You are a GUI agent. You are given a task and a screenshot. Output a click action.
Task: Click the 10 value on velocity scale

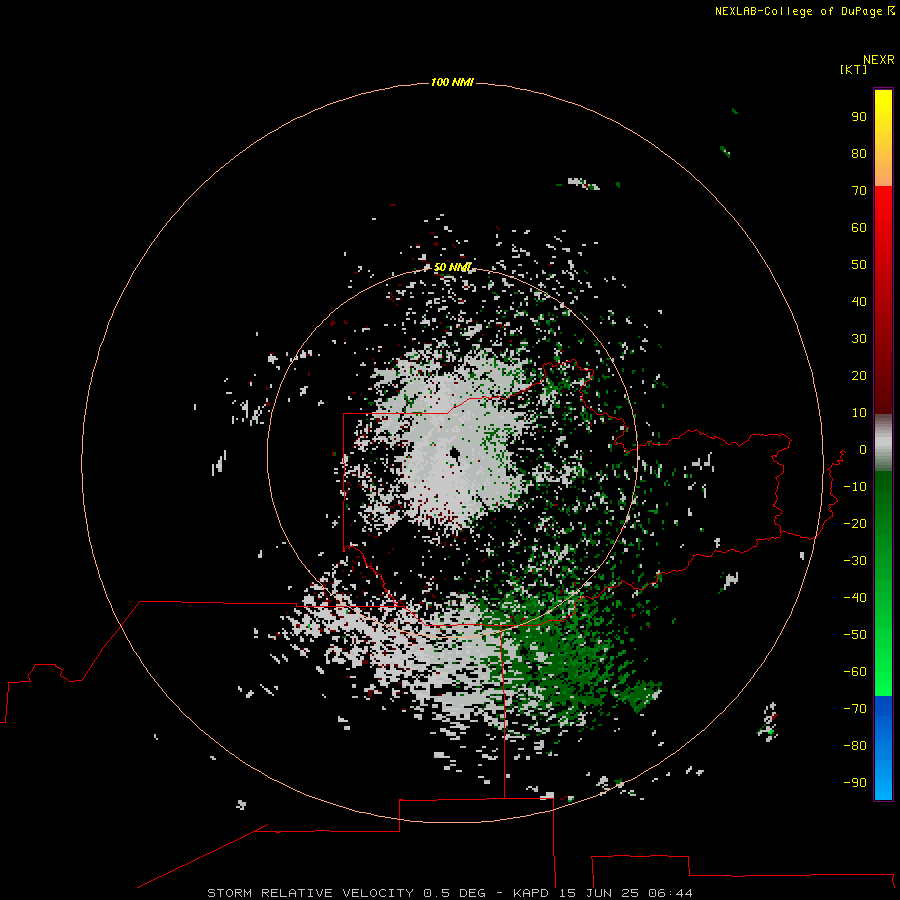859,413
